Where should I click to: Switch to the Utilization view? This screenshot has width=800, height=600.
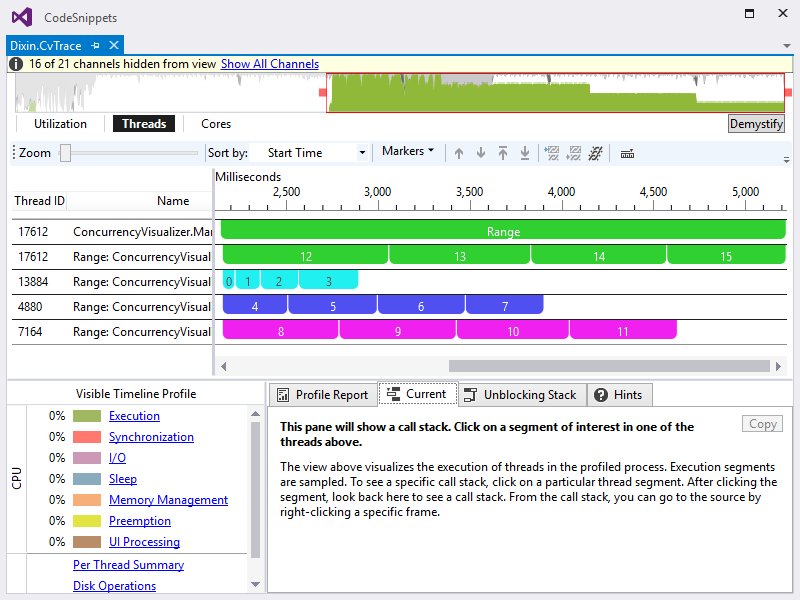[x=60, y=124]
